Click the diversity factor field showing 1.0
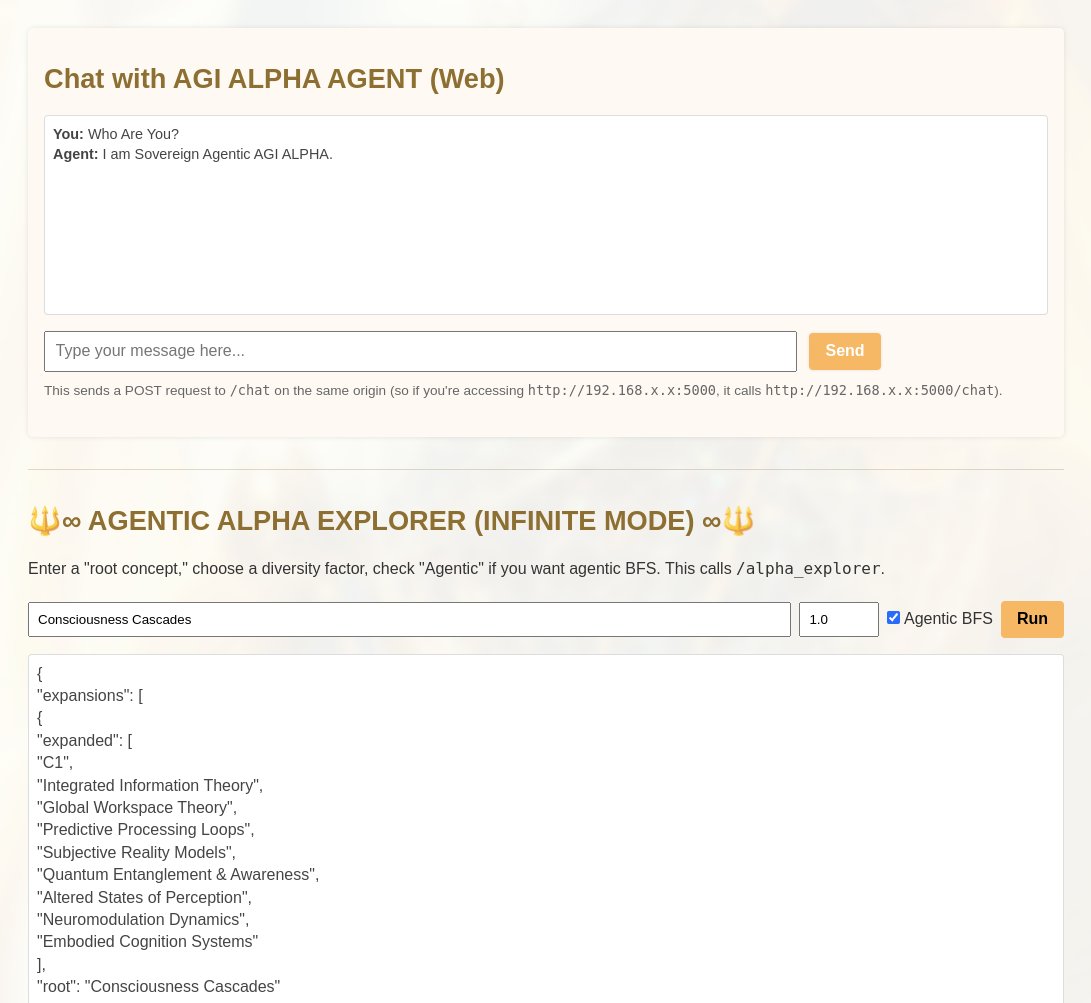The height and width of the screenshot is (1003, 1091). (838, 619)
